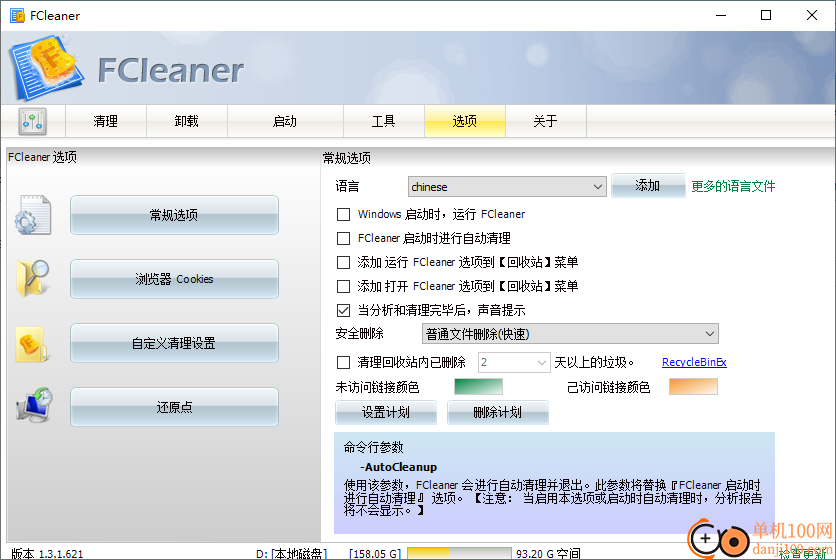Uncheck 当分析和清理完毕后，声音提示
The height and width of the screenshot is (560, 836).
pos(343,310)
